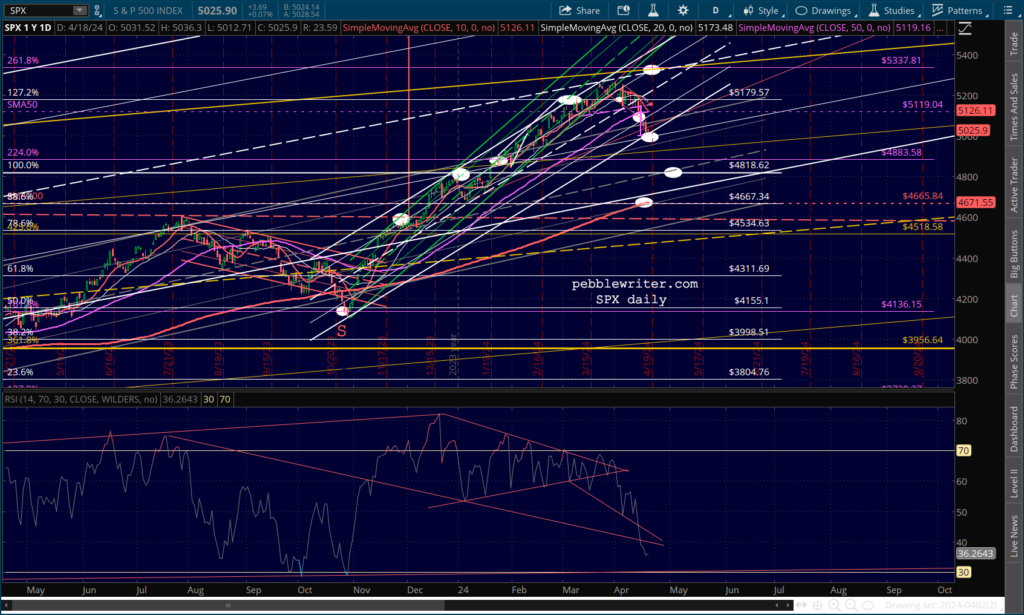Viewport: 1024px width, 615px height.
Task: Open chart settings gear icon
Action: [682, 10]
